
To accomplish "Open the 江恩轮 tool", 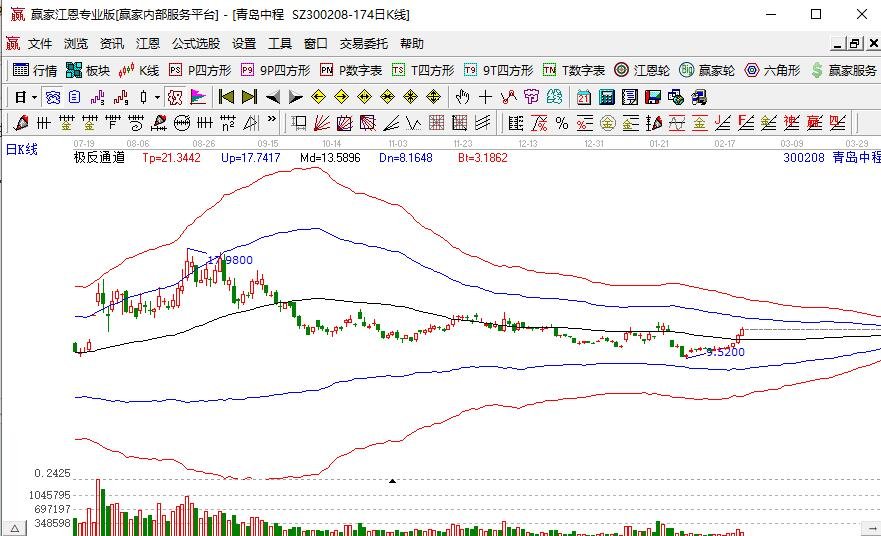I will pos(642,70).
